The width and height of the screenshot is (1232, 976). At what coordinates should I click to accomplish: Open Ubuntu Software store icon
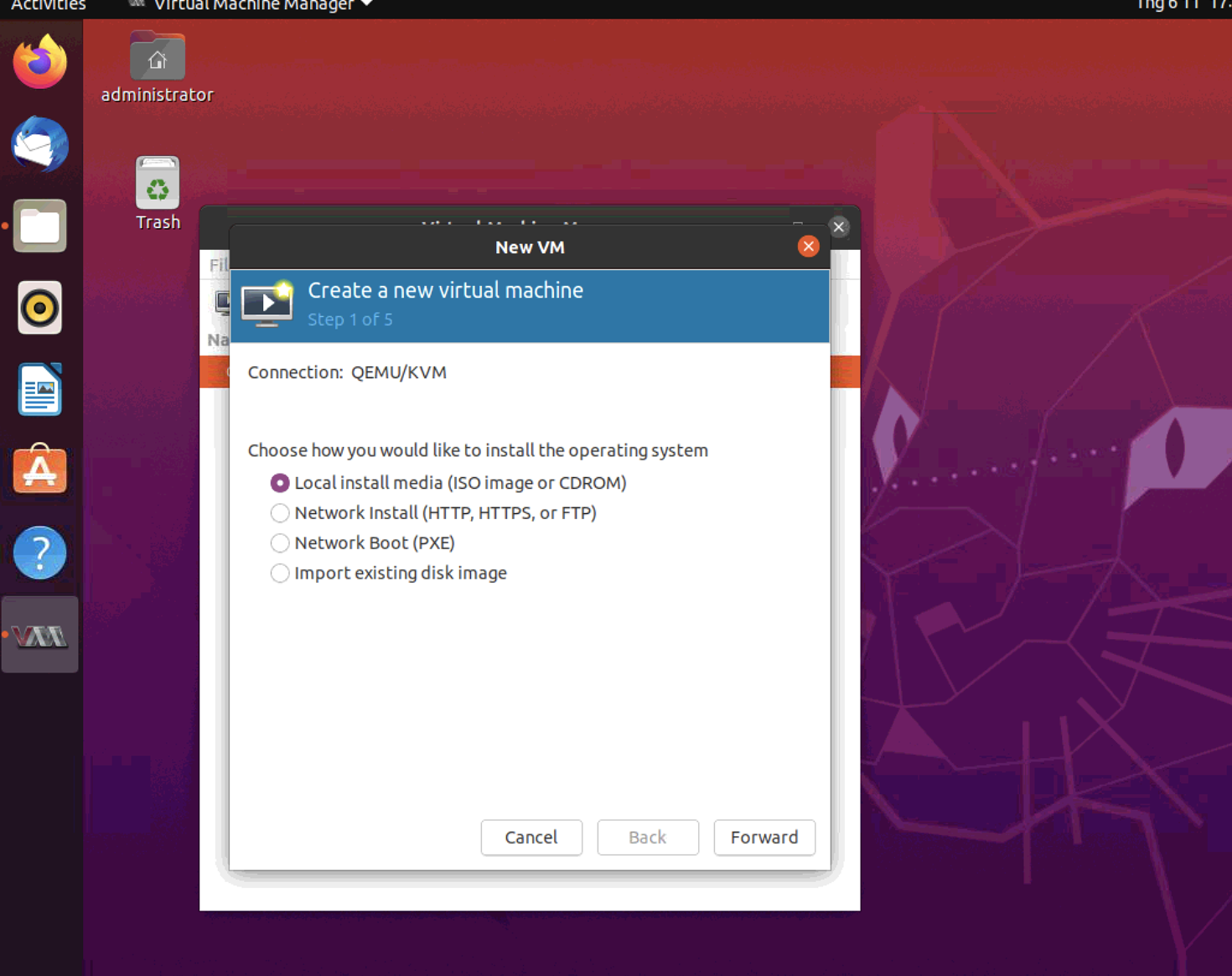pos(39,470)
